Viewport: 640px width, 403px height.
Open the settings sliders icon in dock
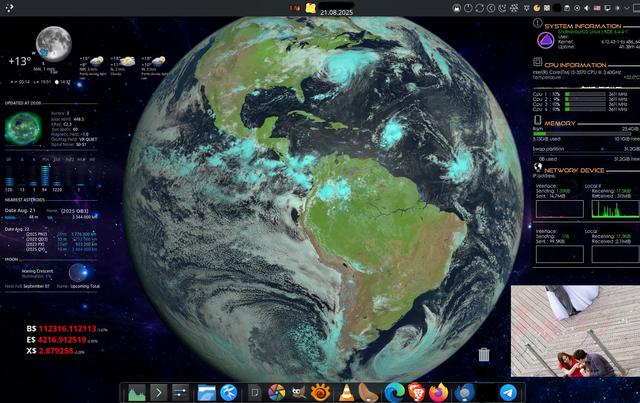180,393
